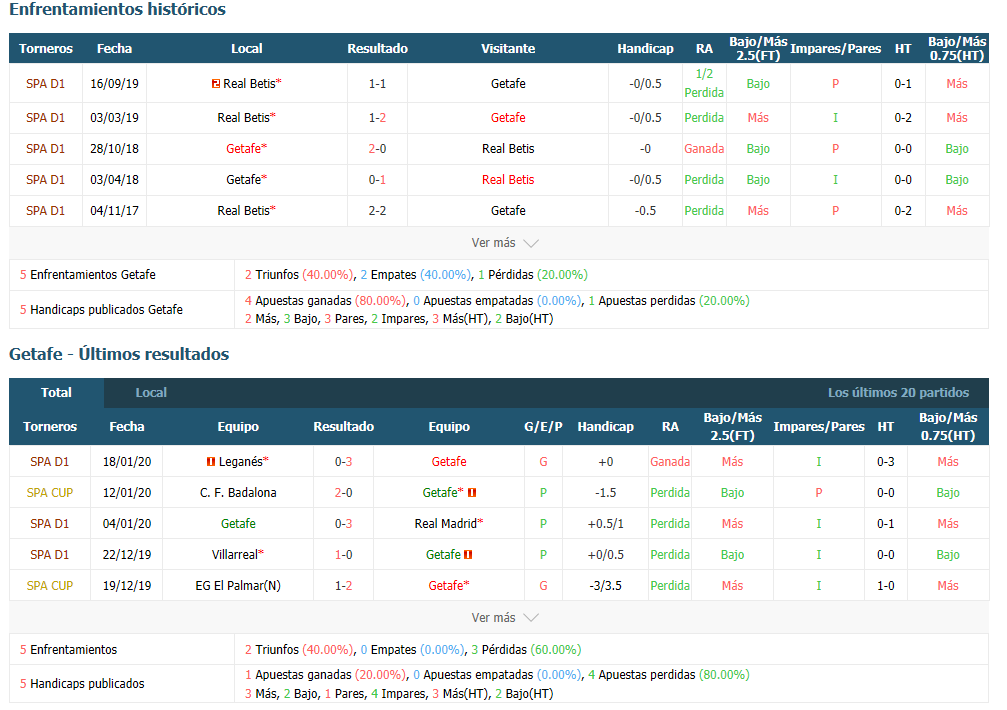Click the 'G/E/P' column header

tap(543, 427)
